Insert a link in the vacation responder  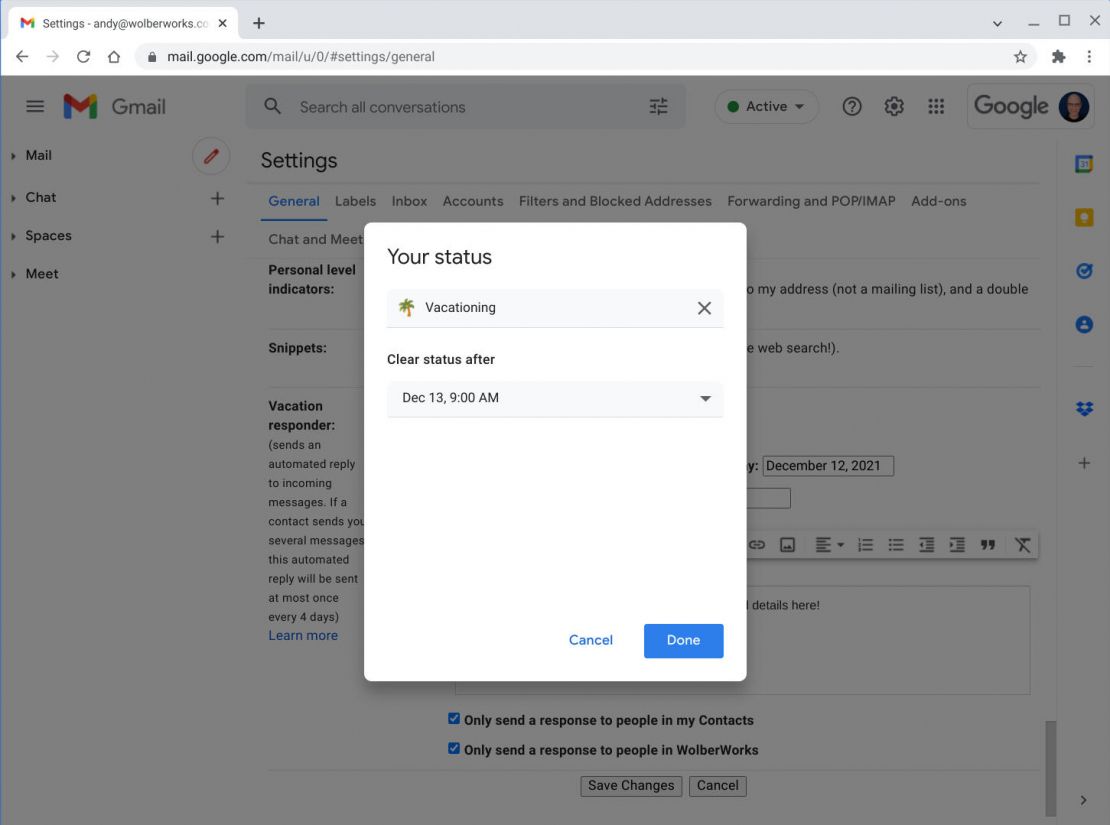(x=757, y=544)
